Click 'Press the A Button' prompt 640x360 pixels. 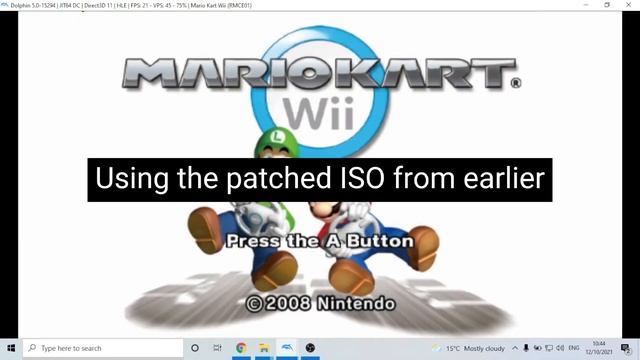point(320,241)
